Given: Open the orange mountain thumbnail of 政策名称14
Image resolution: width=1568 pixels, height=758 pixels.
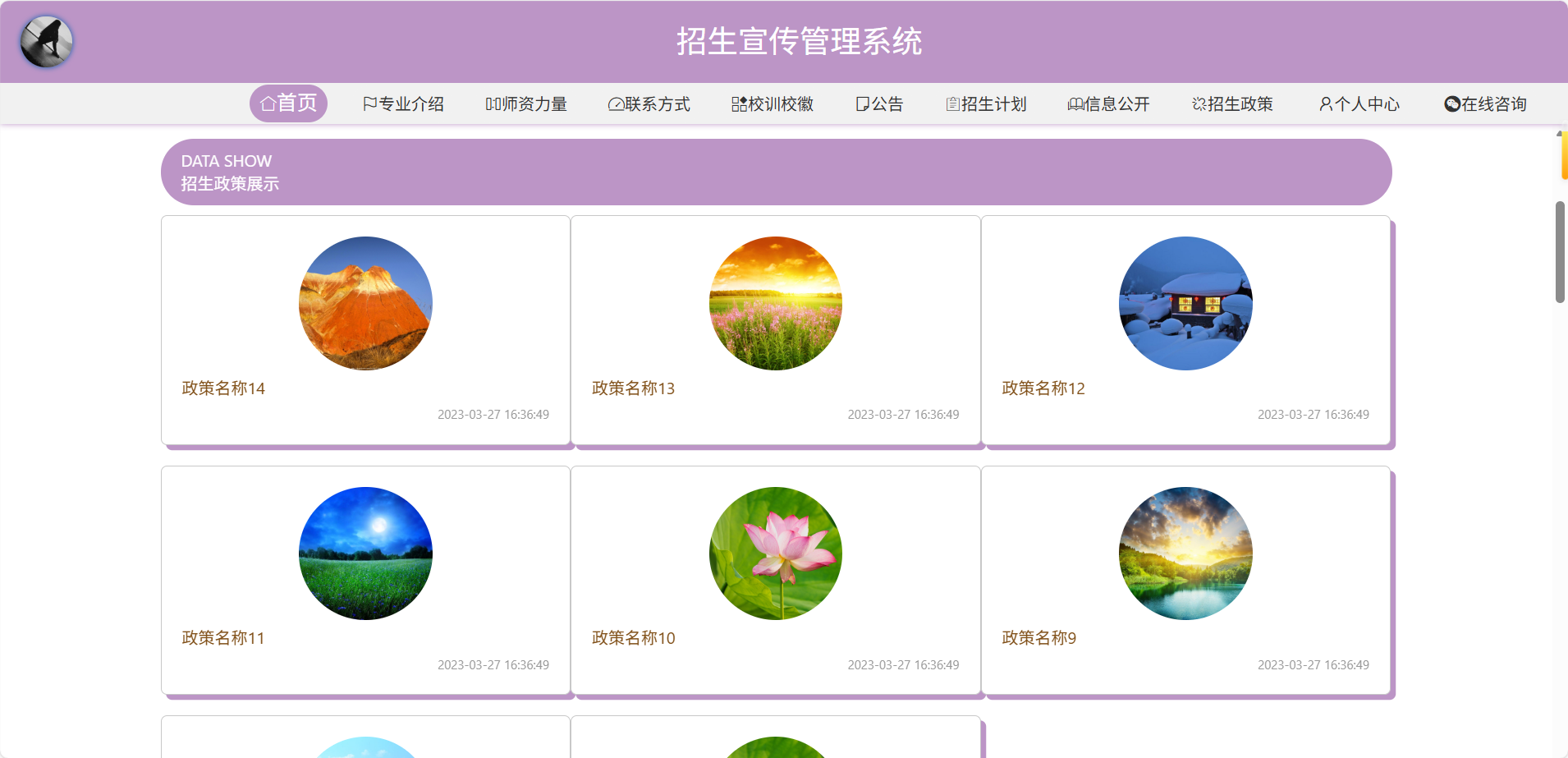Looking at the screenshot, I should coord(365,303).
